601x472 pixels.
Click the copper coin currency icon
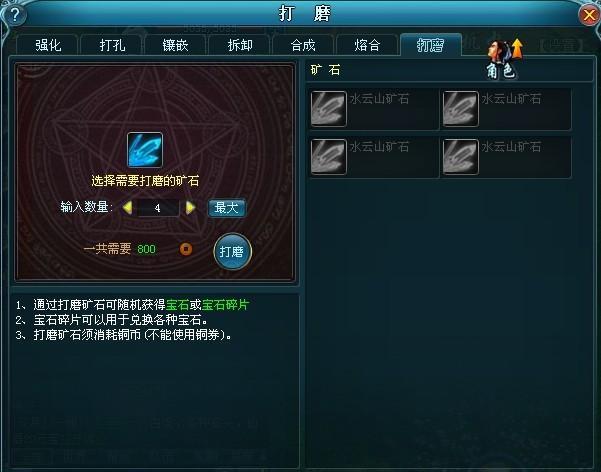pos(186,249)
